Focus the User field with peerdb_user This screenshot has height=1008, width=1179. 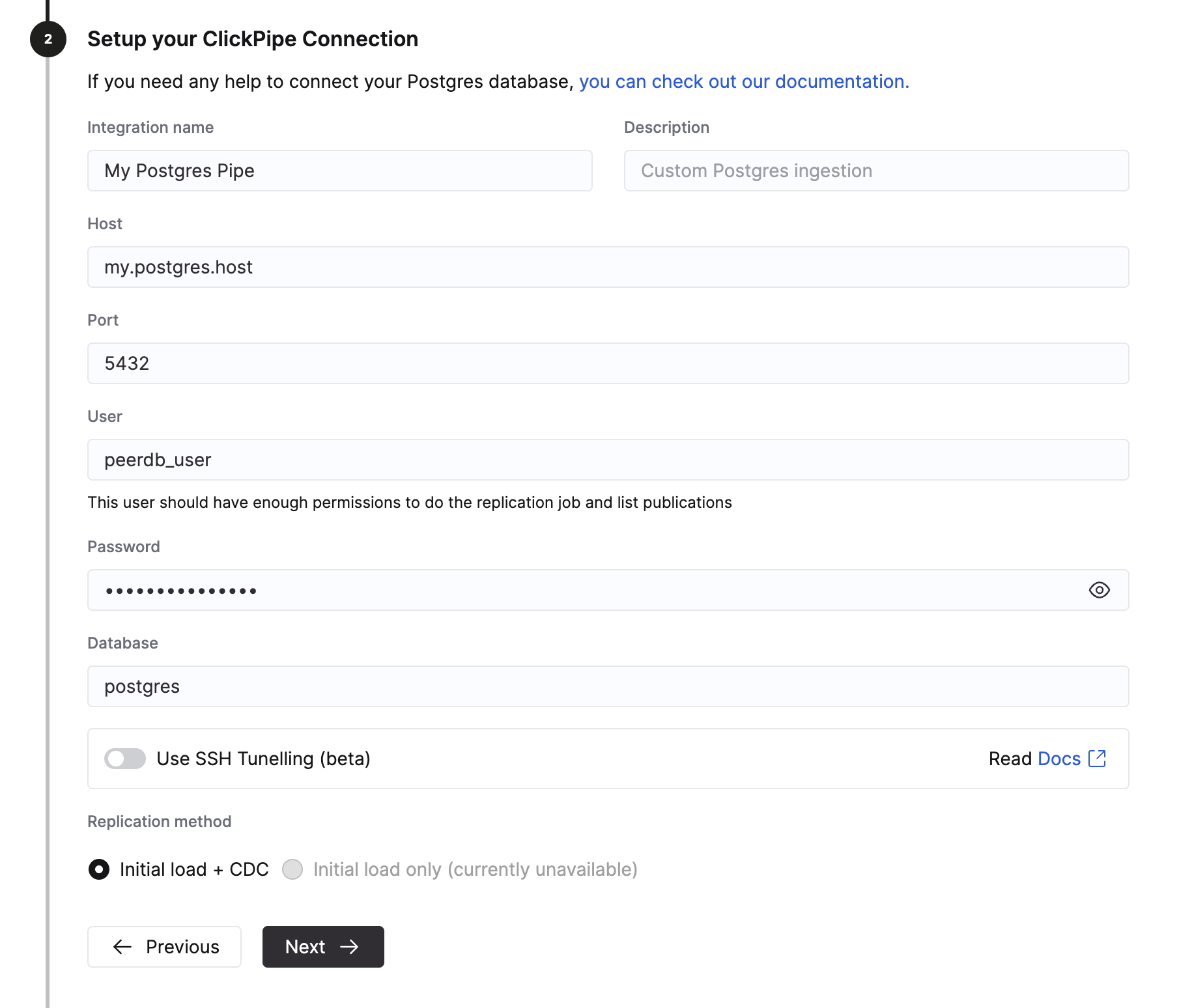tap(608, 460)
